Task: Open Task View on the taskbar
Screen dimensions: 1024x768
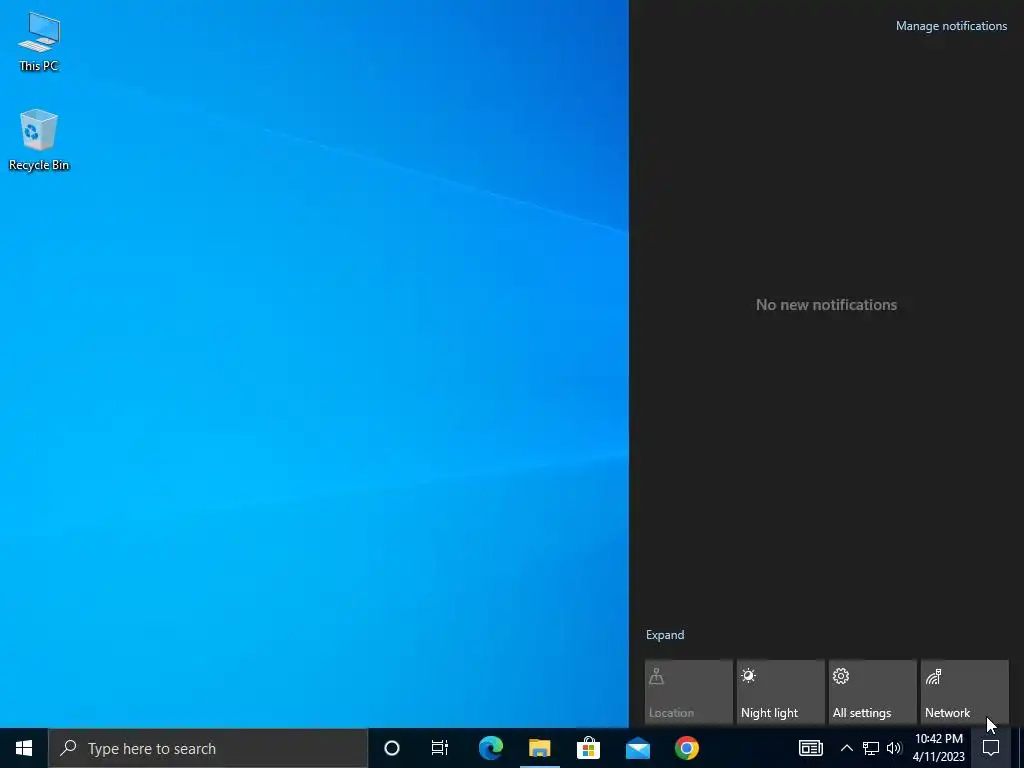Action: point(440,748)
